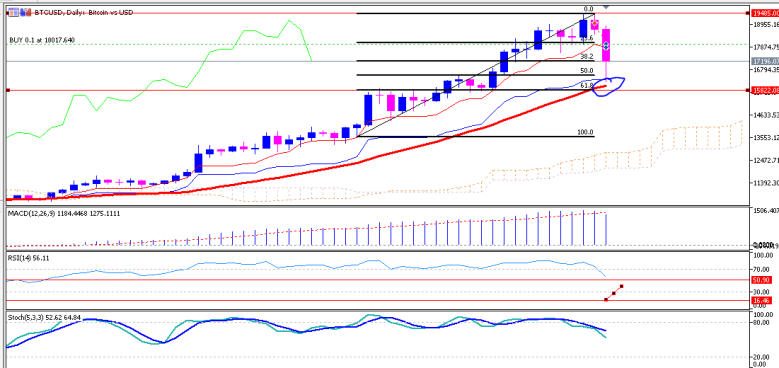The width and height of the screenshot is (779, 368).
Task: Select the short red trendline in RSI window
Action: (614, 293)
